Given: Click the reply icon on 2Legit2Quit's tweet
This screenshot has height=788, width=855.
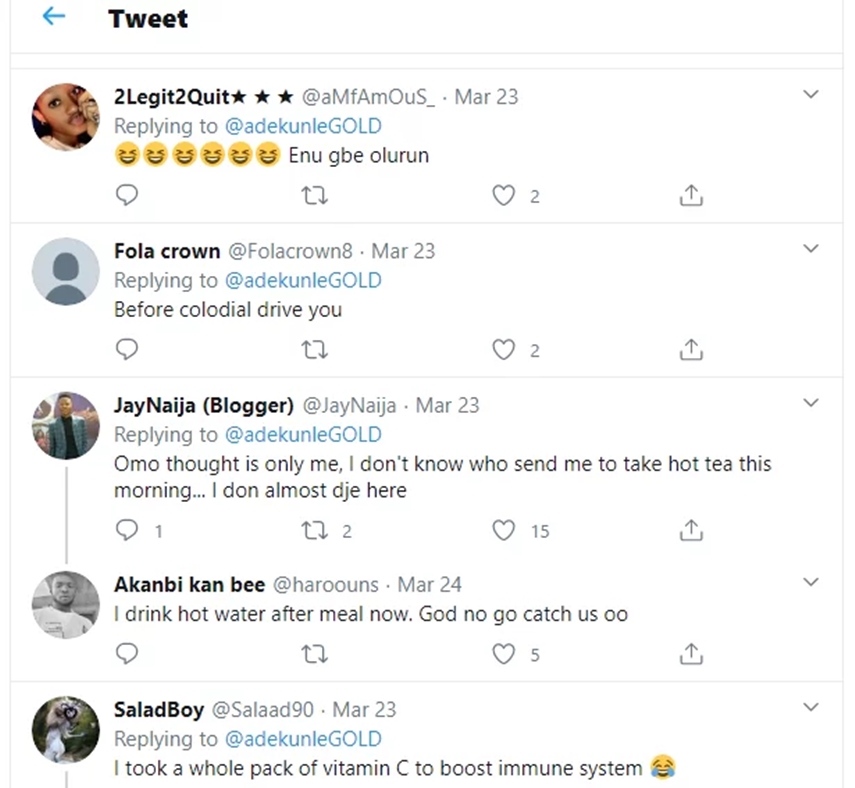Looking at the screenshot, I should [x=127, y=195].
